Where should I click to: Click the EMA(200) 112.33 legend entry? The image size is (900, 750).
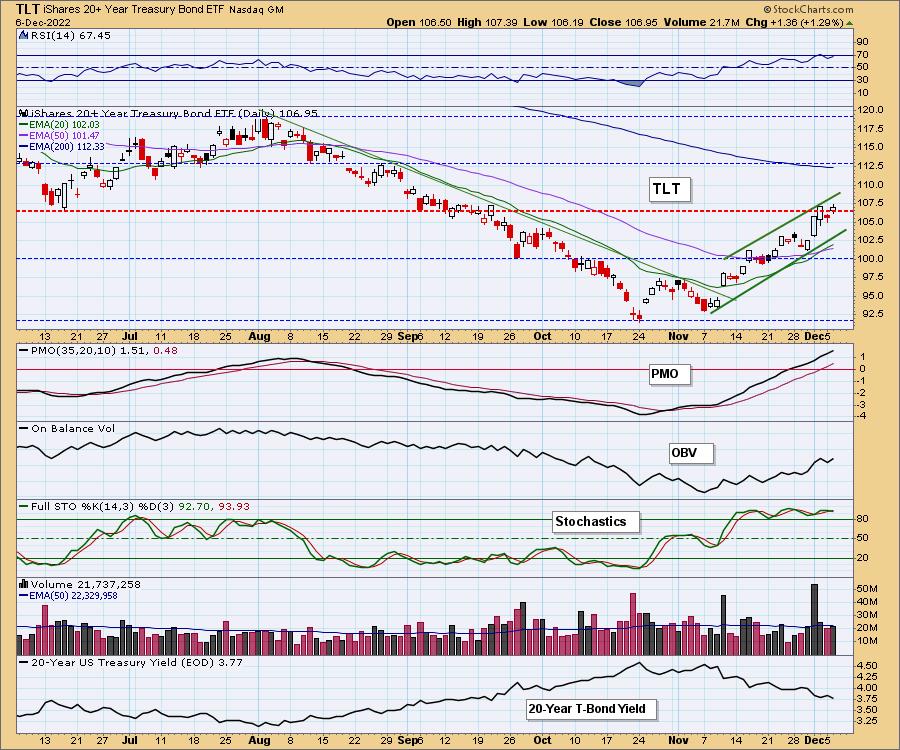click(61, 146)
